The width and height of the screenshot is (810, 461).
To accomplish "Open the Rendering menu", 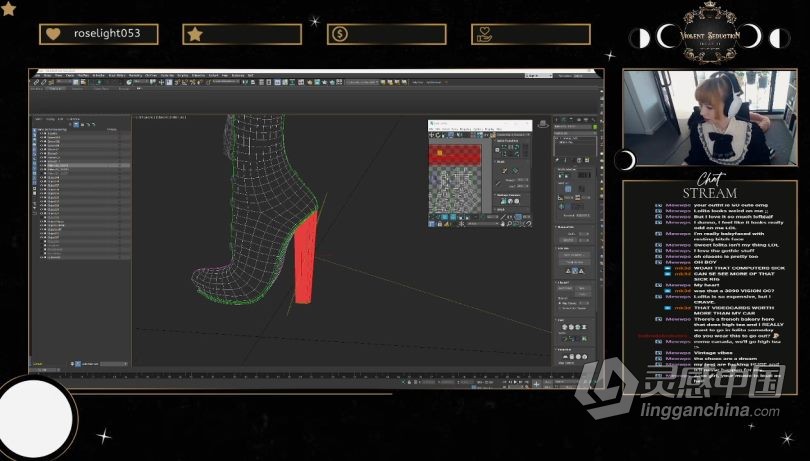I will [135, 75].
